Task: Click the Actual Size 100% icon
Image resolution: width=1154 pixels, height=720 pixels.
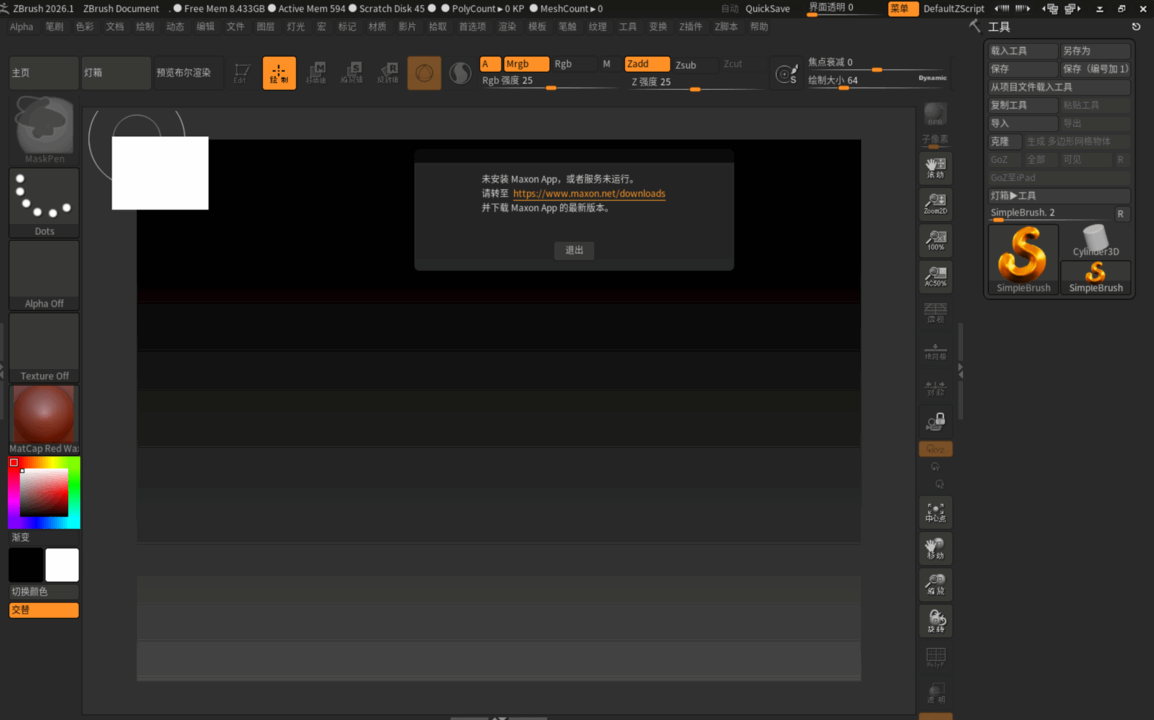Action: point(935,240)
